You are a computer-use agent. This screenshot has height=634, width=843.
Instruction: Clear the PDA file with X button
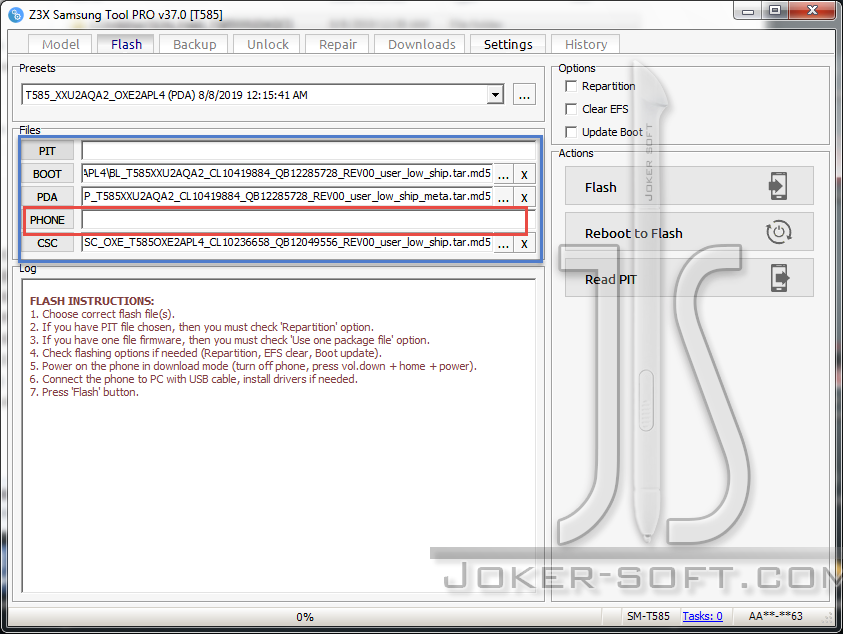[524, 197]
